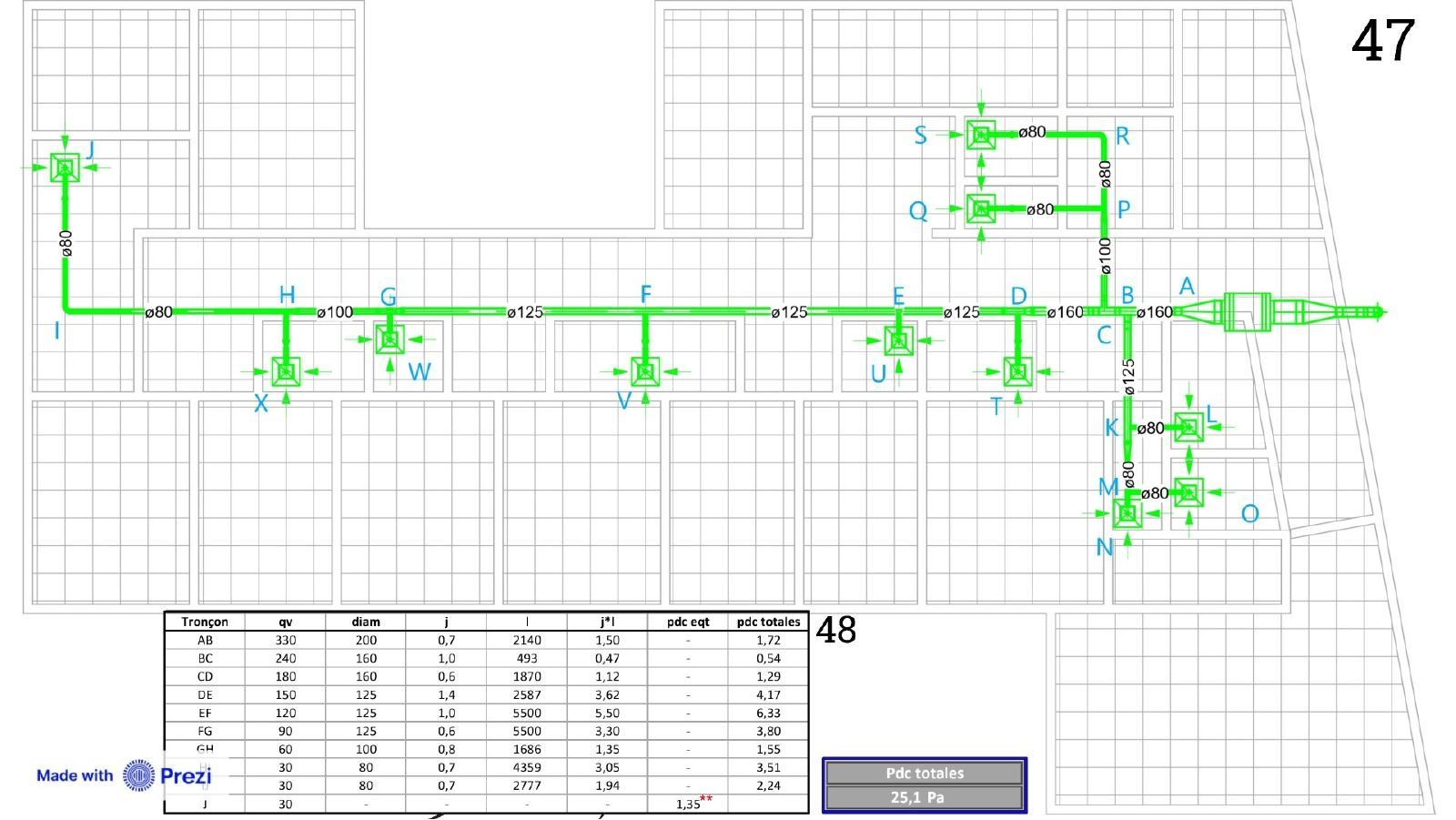Screen dimensions: 1456x820
Task: Click the 4,17 pdc totales cell
Action: click(x=768, y=694)
